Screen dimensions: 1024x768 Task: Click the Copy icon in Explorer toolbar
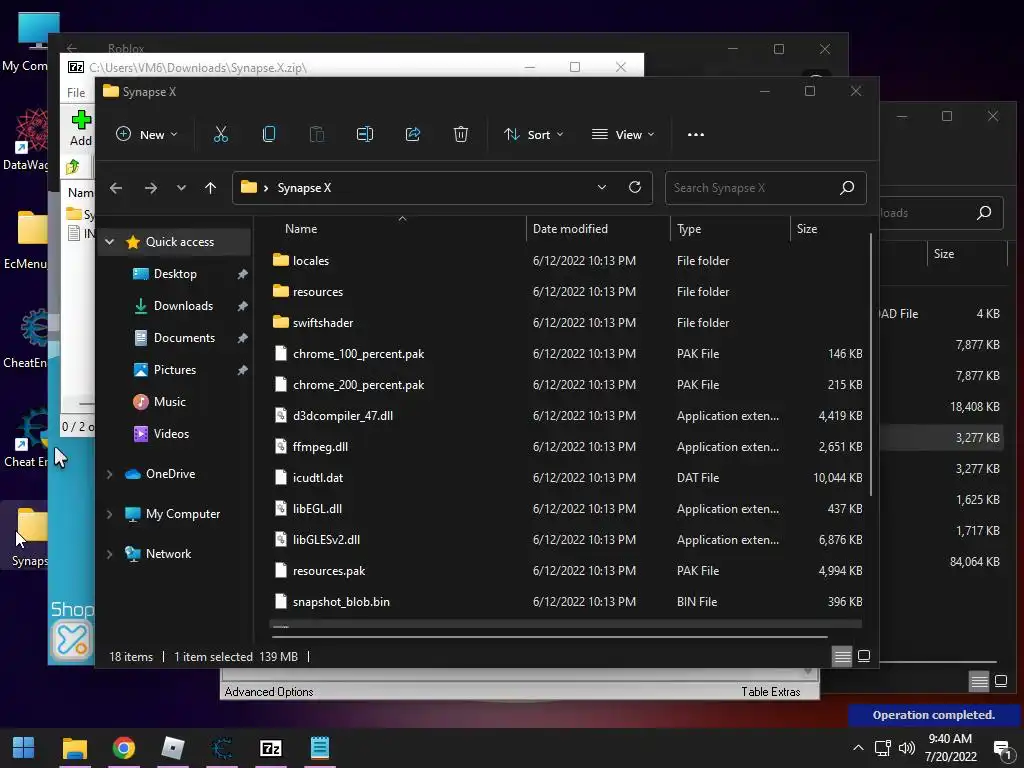coord(268,135)
